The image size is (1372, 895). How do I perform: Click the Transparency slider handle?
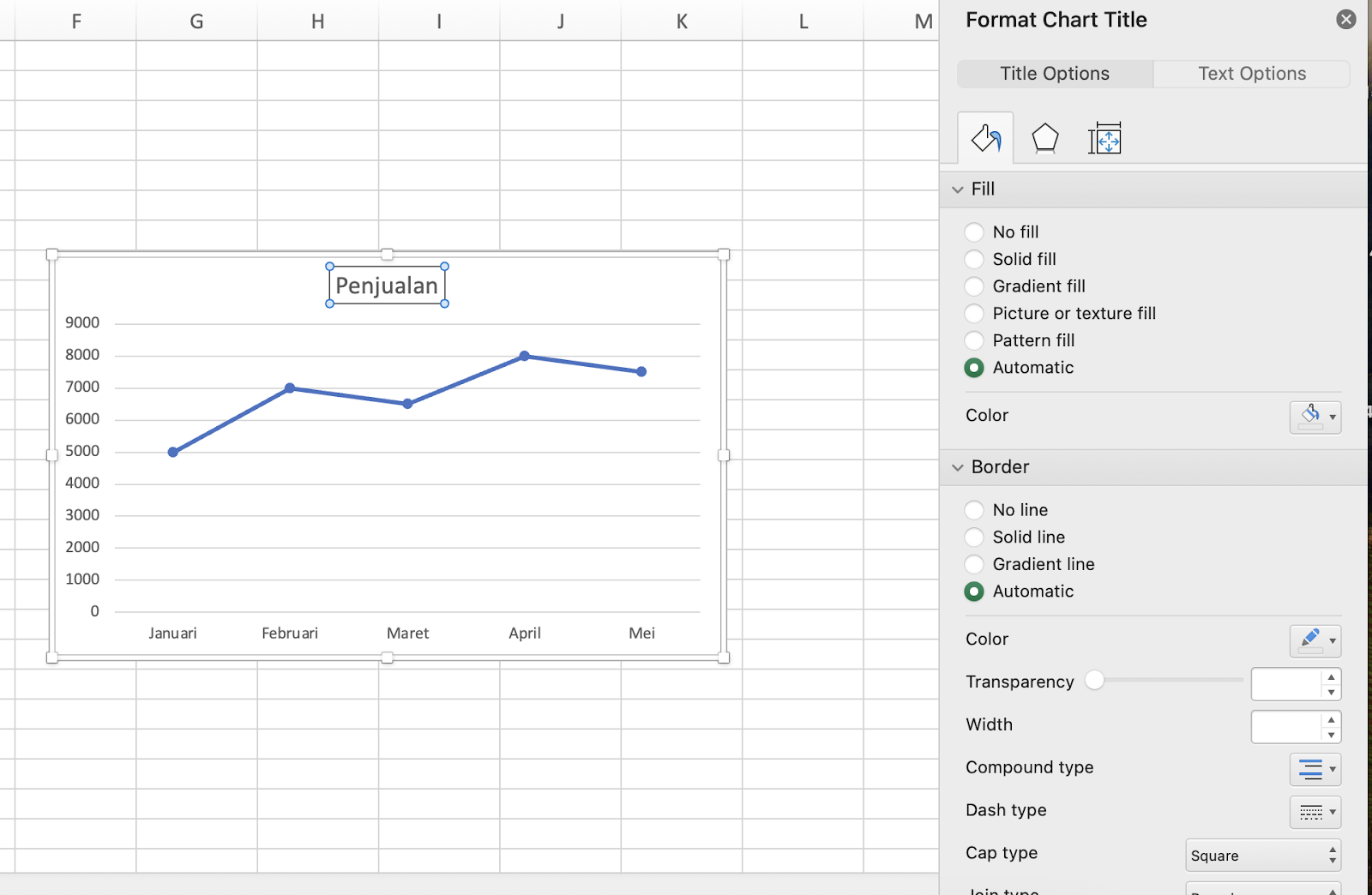1094,681
